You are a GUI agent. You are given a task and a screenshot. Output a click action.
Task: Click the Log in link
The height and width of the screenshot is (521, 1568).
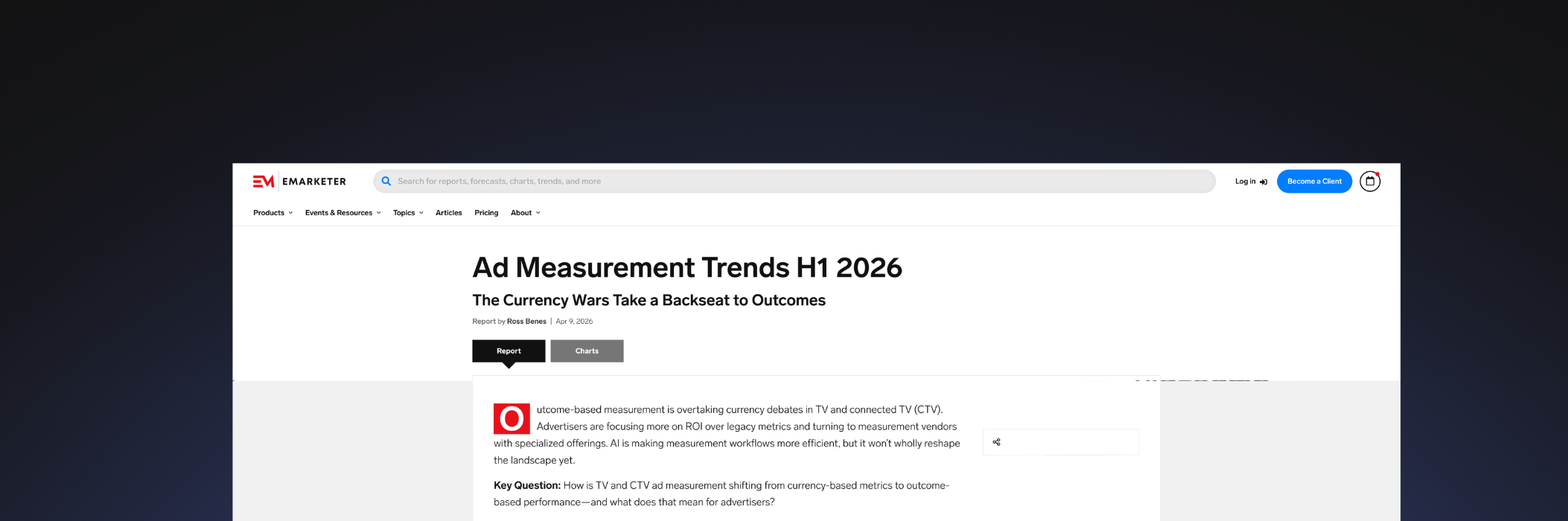[x=1245, y=182]
